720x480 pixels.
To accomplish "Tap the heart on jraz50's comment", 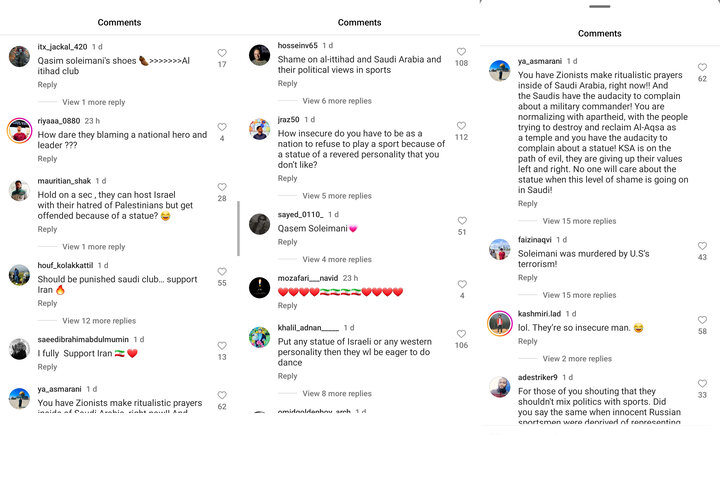I will [461, 125].
